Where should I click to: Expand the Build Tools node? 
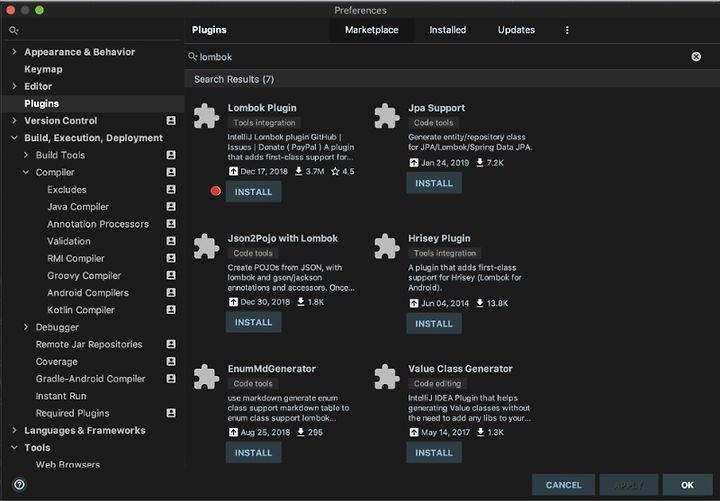pyautogui.click(x=26, y=155)
